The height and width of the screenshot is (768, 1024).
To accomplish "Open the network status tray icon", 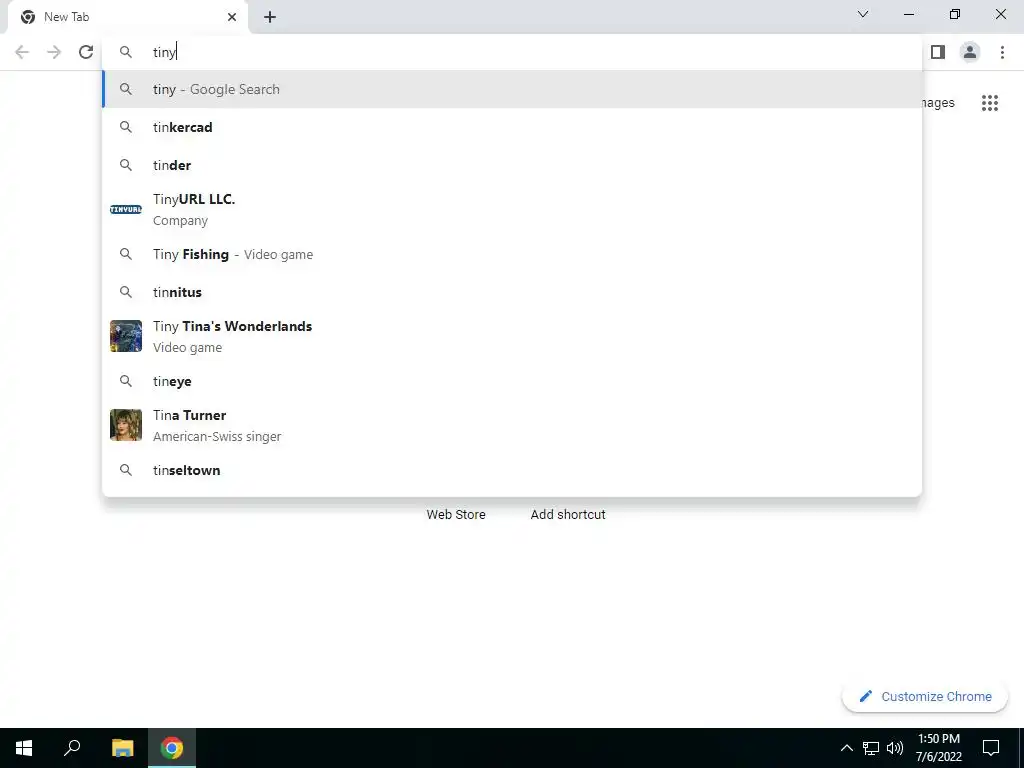I will pyautogui.click(x=871, y=748).
